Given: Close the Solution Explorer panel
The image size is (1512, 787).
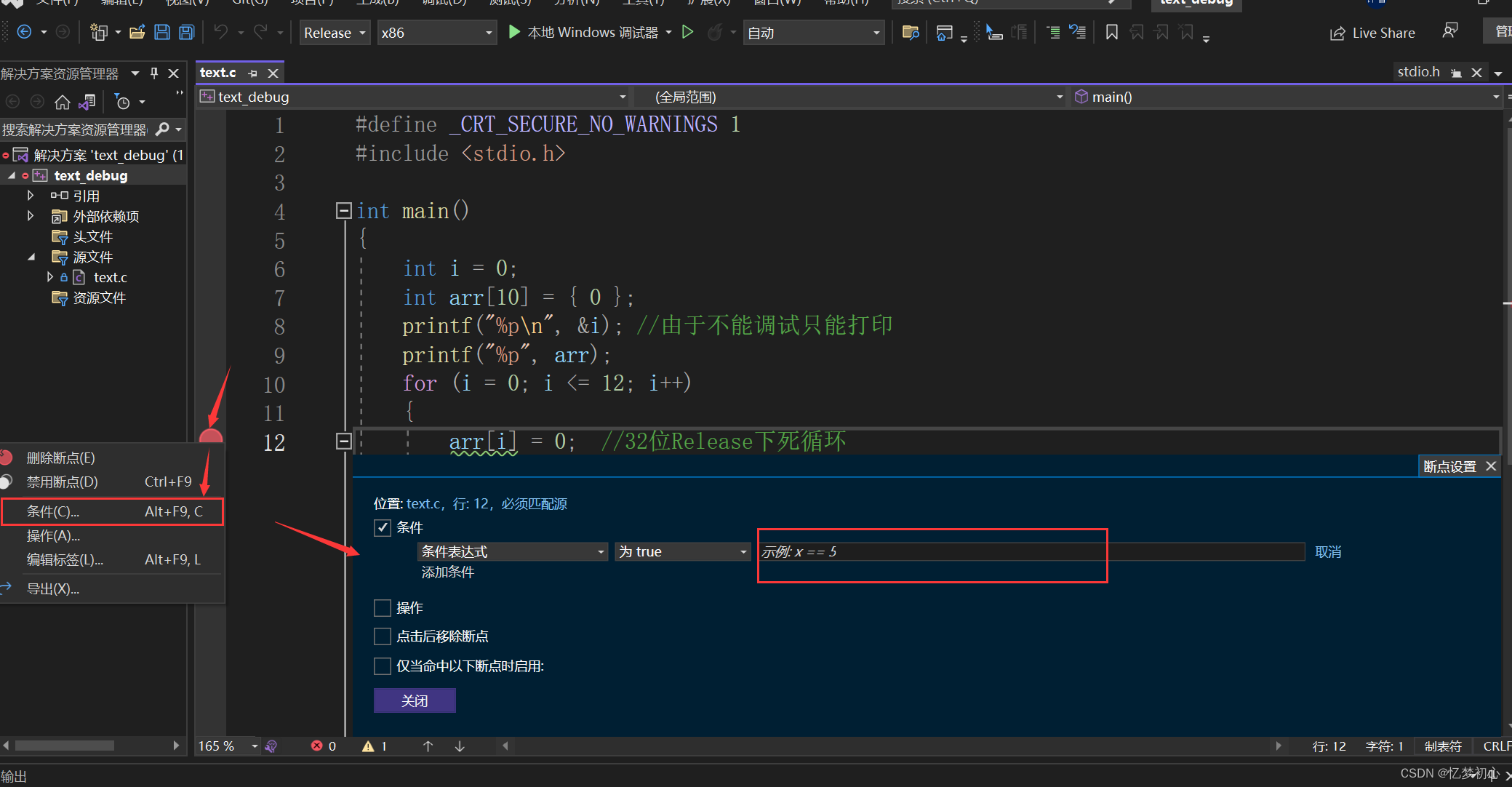Looking at the screenshot, I should pyautogui.click(x=174, y=73).
